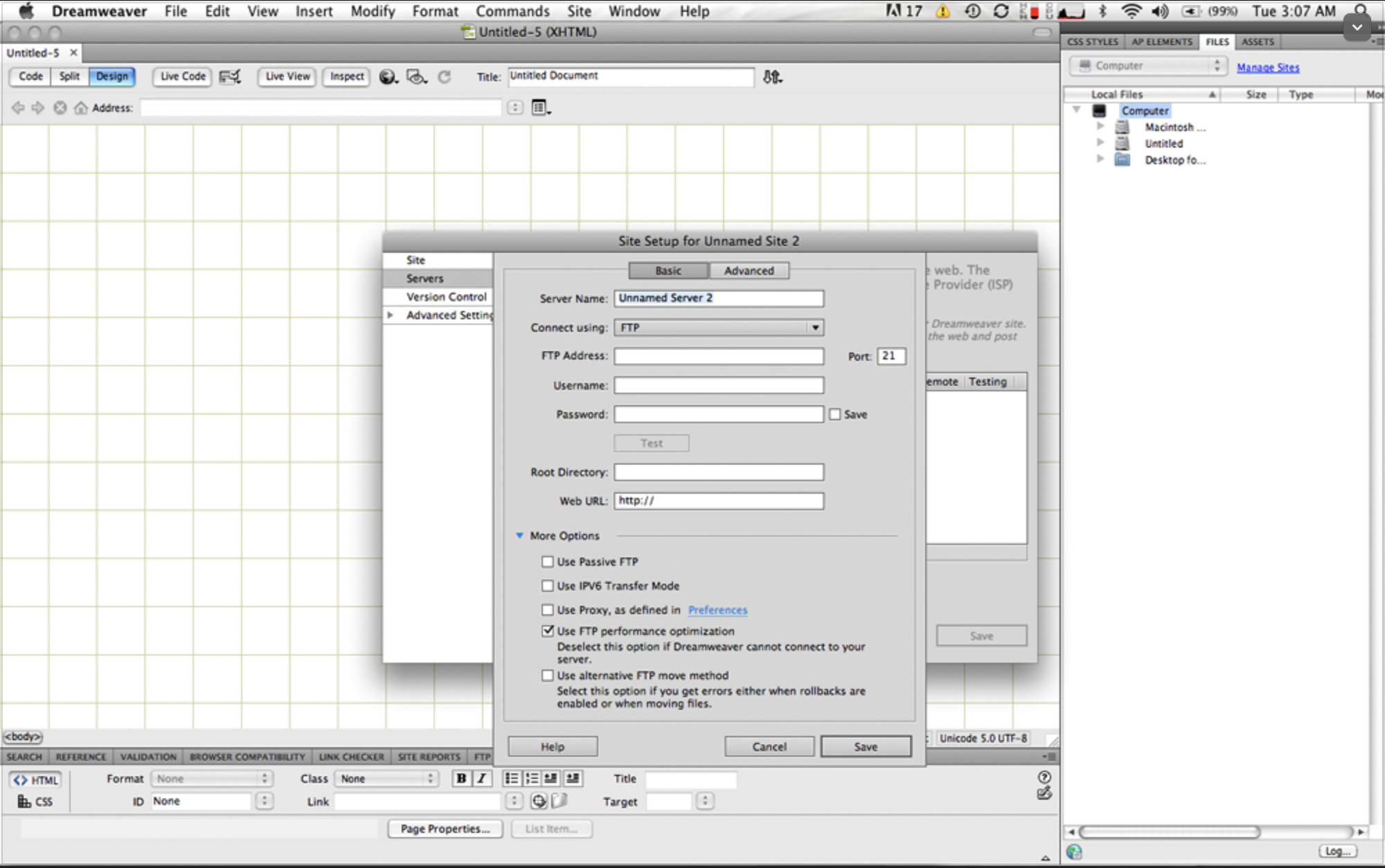
Task: Click the Bold formatting button
Action: pyautogui.click(x=461, y=779)
